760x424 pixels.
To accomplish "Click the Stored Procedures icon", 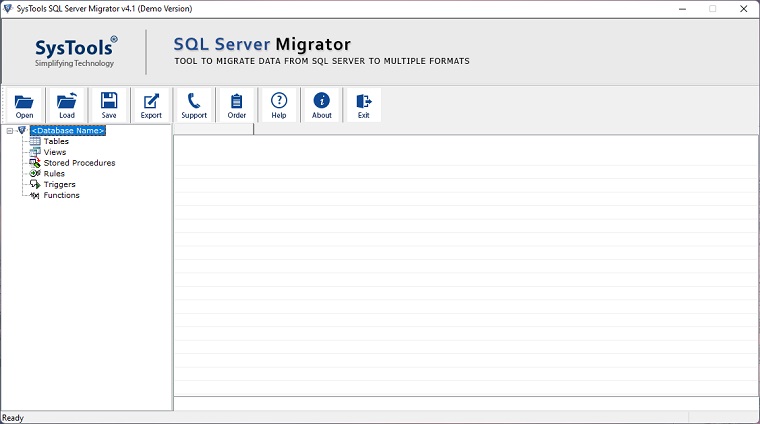I will 35,163.
